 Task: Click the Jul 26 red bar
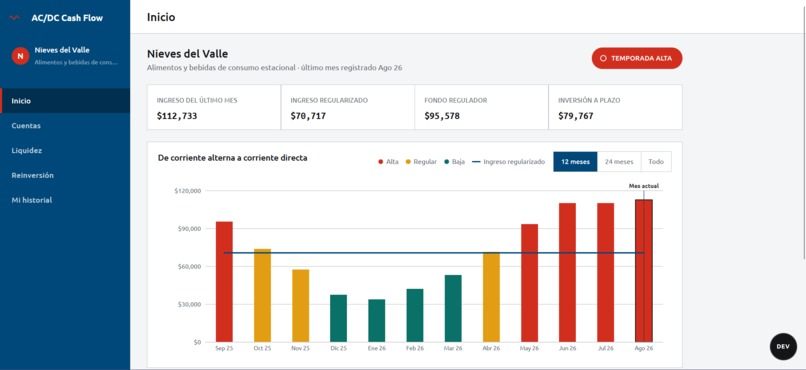(606, 272)
